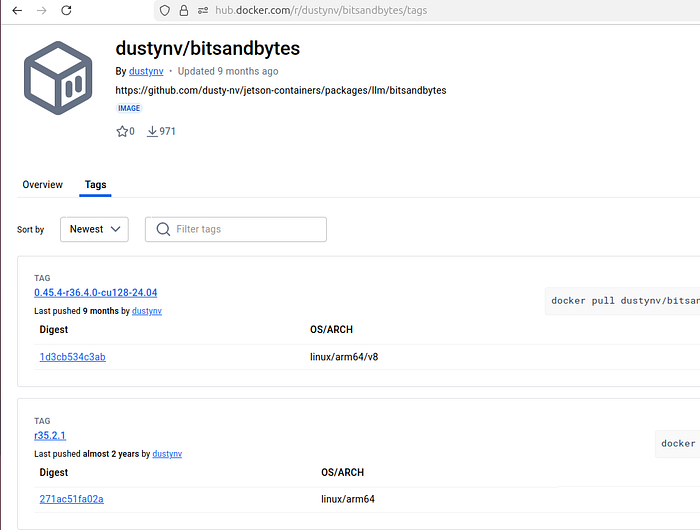
Task: Open the dustynv author link under title
Action: [x=146, y=71]
